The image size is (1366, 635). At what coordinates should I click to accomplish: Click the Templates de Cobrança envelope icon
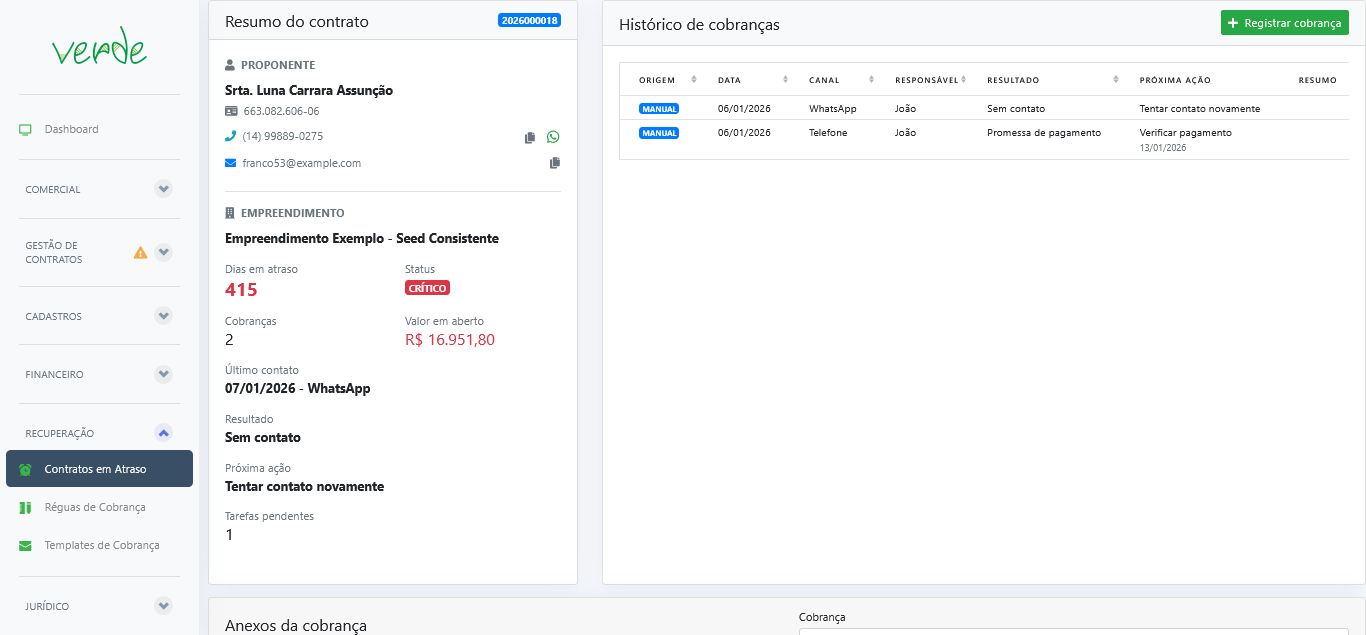click(x=26, y=546)
